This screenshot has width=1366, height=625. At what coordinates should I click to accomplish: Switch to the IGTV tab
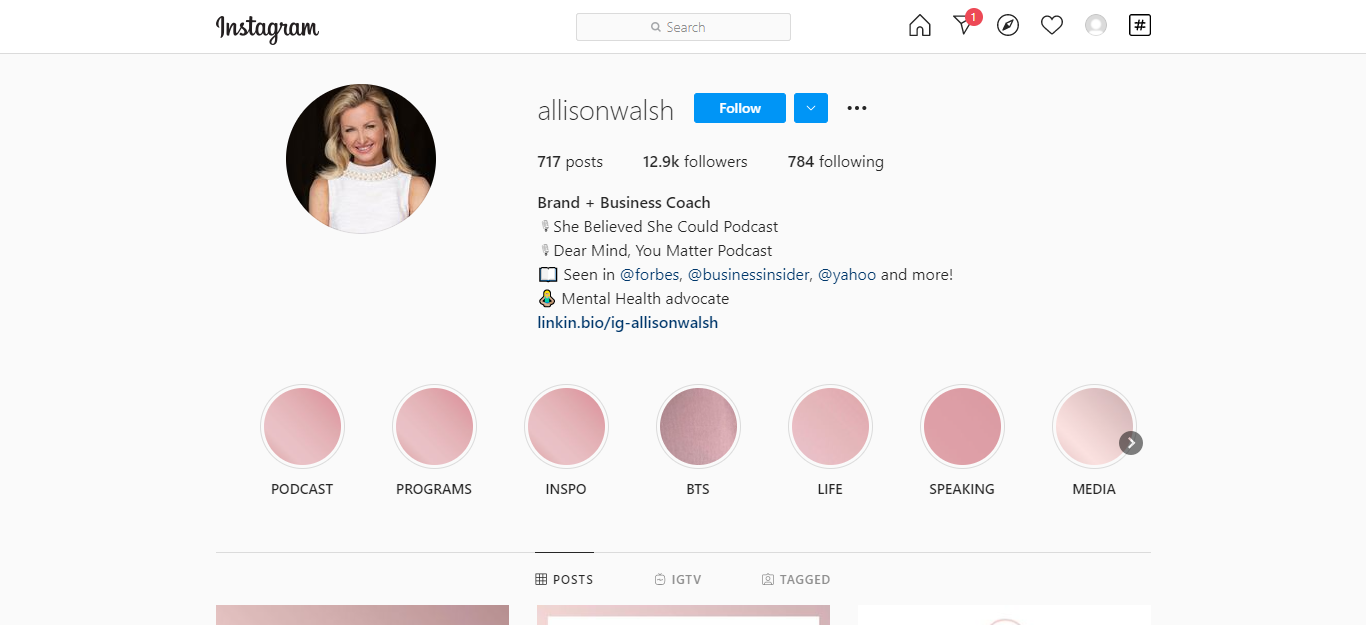(x=678, y=579)
